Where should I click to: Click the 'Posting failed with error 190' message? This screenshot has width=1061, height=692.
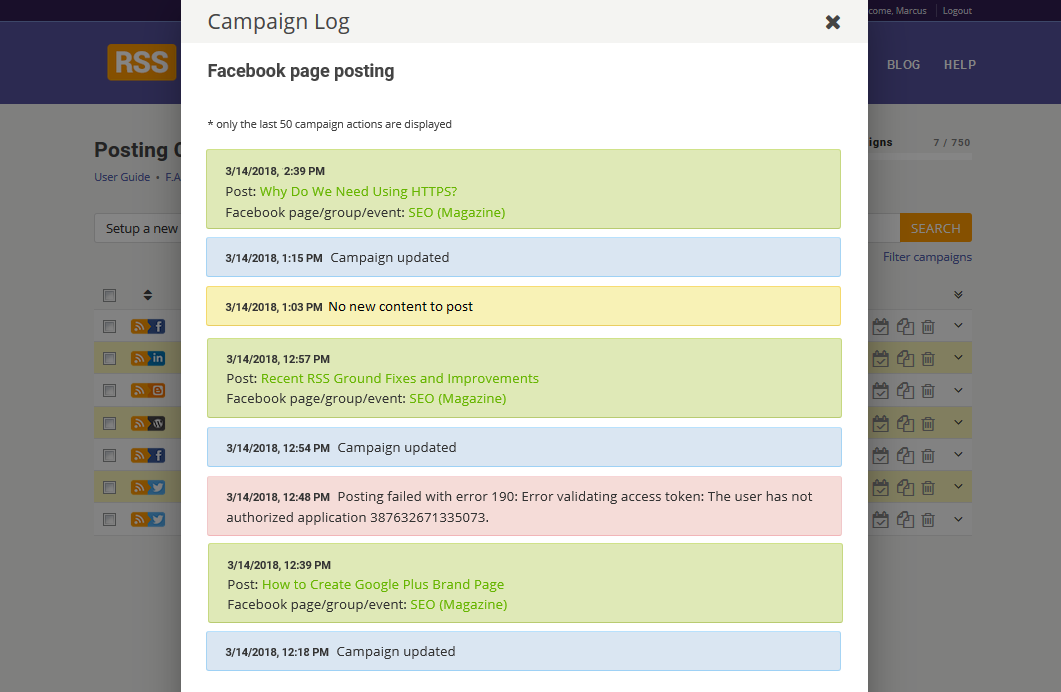(524, 507)
